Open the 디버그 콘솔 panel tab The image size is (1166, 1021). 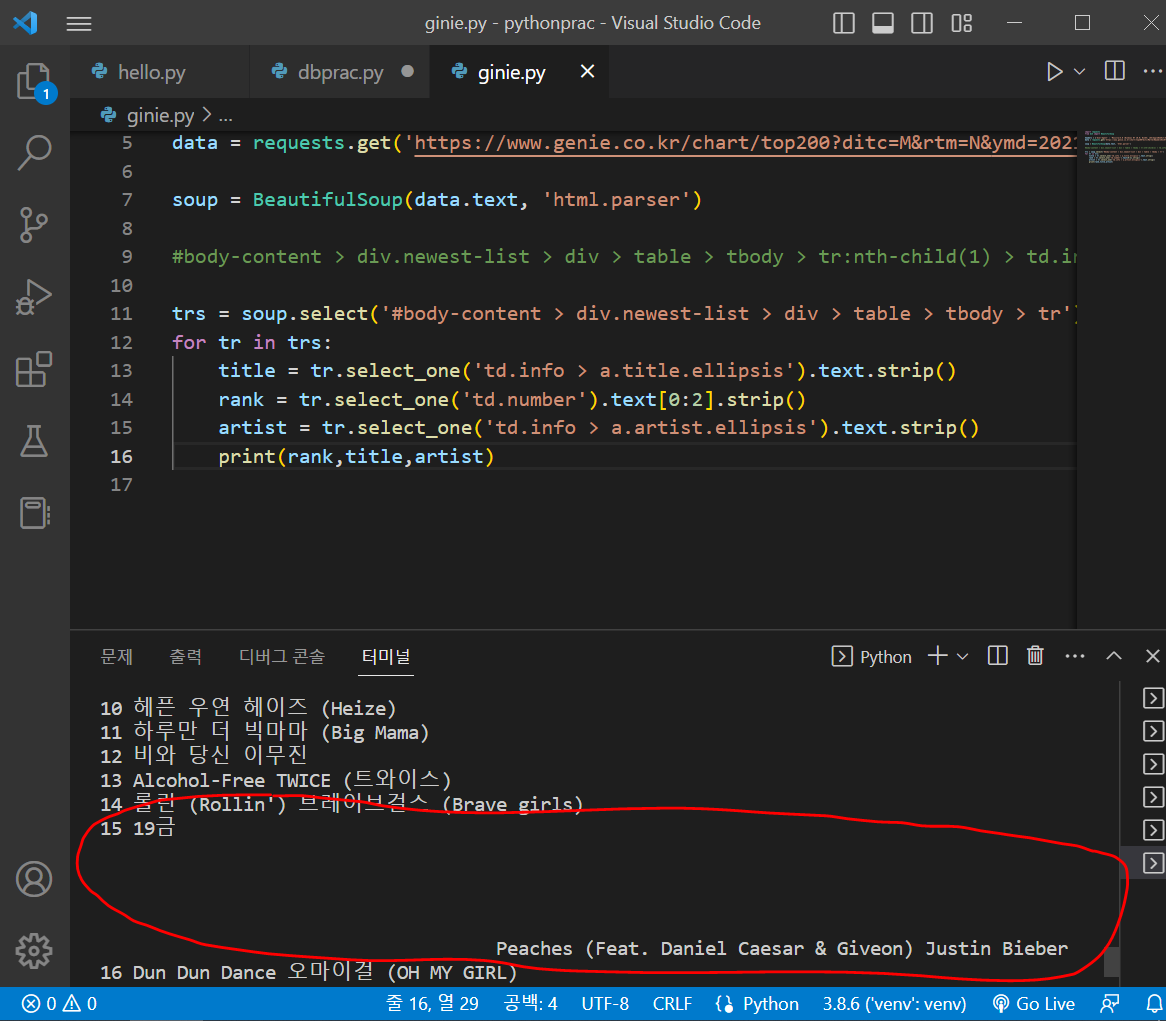282,656
